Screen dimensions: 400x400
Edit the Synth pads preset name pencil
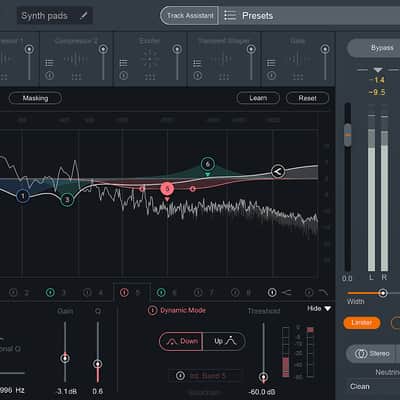tap(84, 15)
